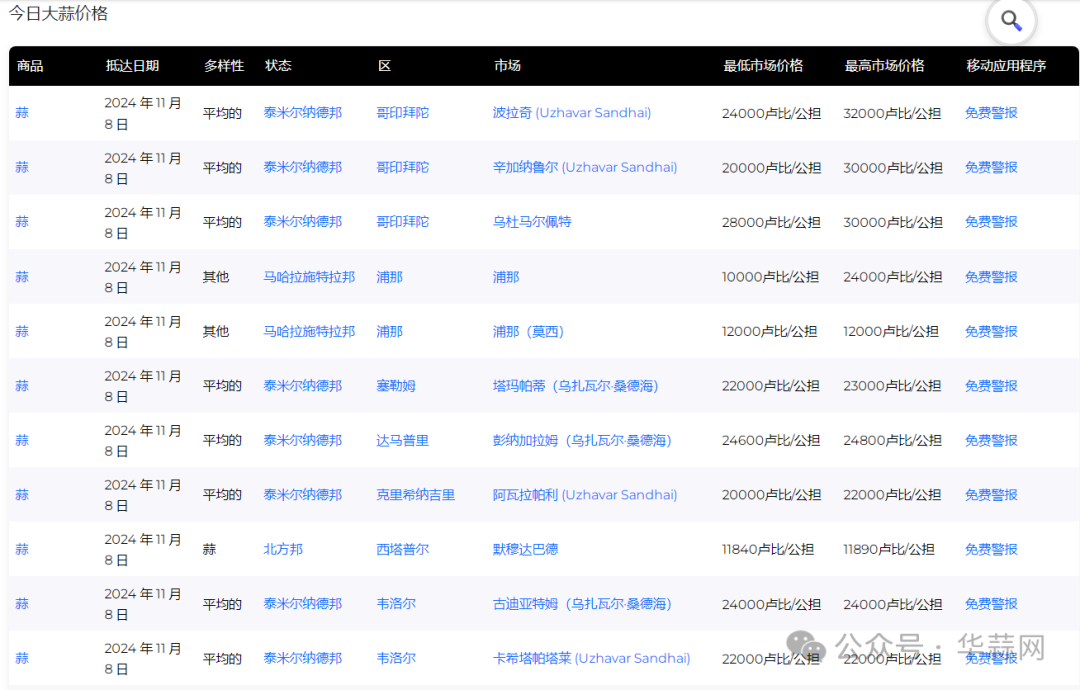Image resolution: width=1080 pixels, height=690 pixels.
Task: Click the 11890卢比/公担 price cell
Action: click(x=889, y=549)
